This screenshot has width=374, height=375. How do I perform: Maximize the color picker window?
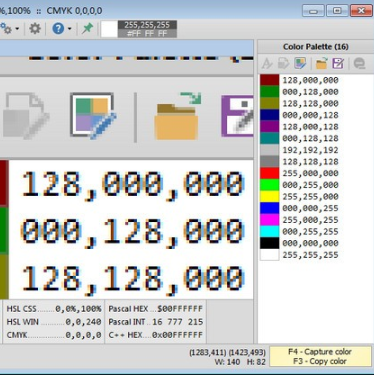337,11
